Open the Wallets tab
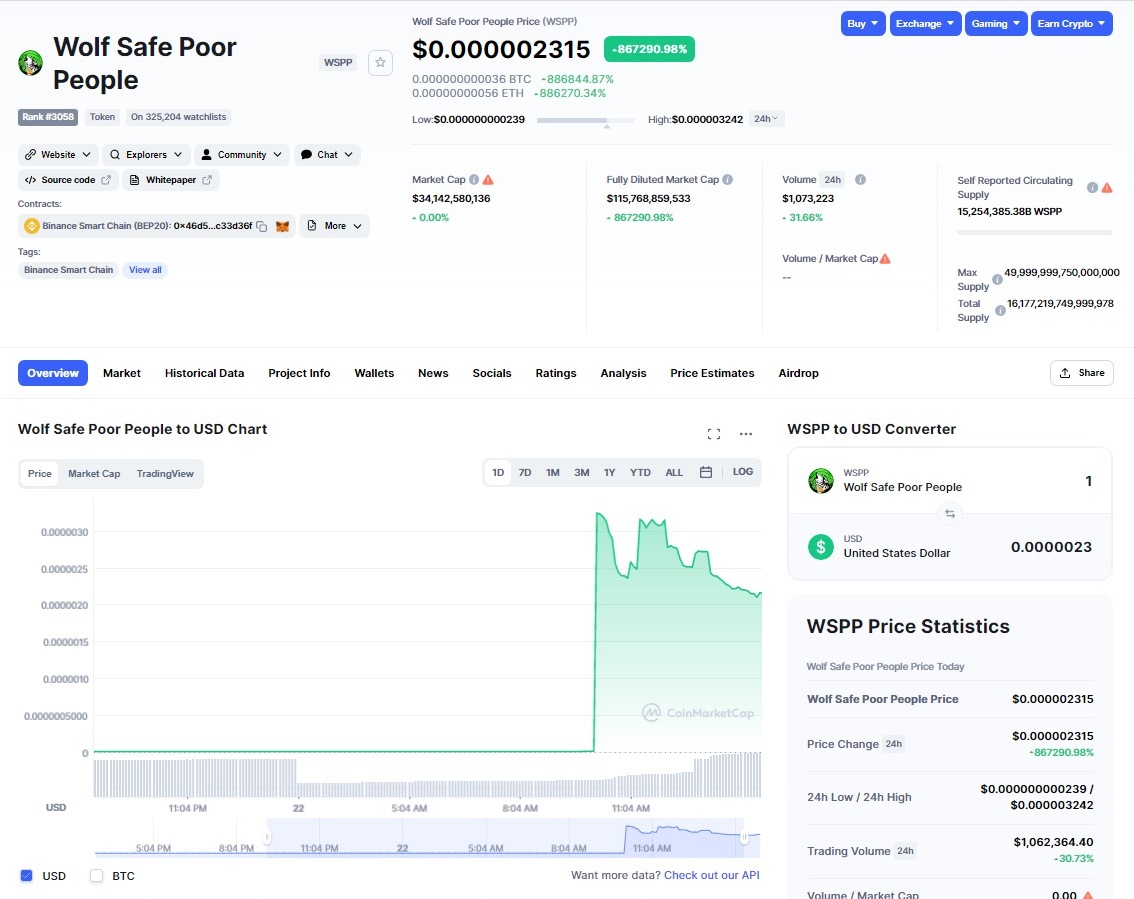The image size is (1134, 899). click(x=374, y=373)
